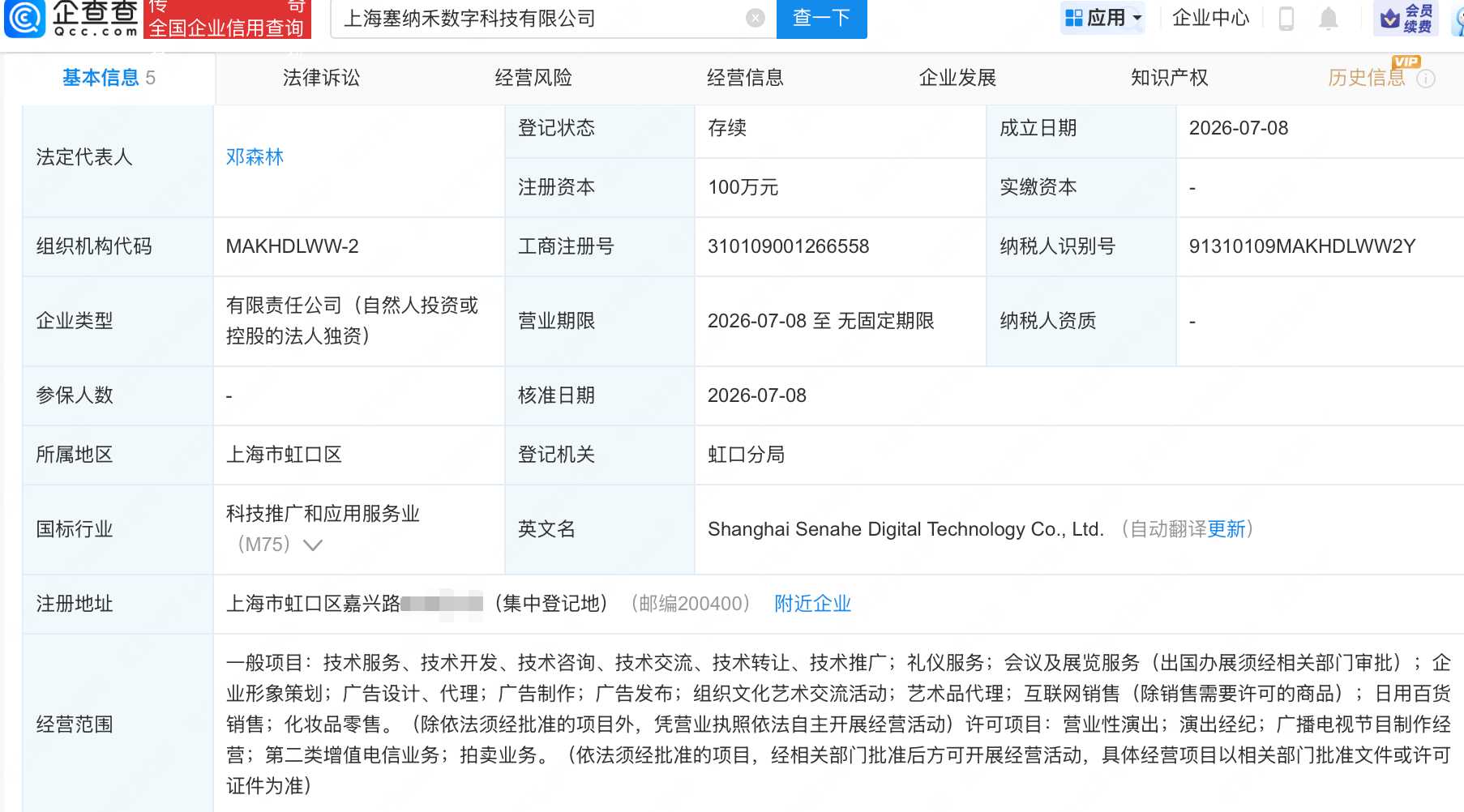Click the Qichacha logo icon
This screenshot has width=1464, height=812.
pyautogui.click(x=24, y=18)
